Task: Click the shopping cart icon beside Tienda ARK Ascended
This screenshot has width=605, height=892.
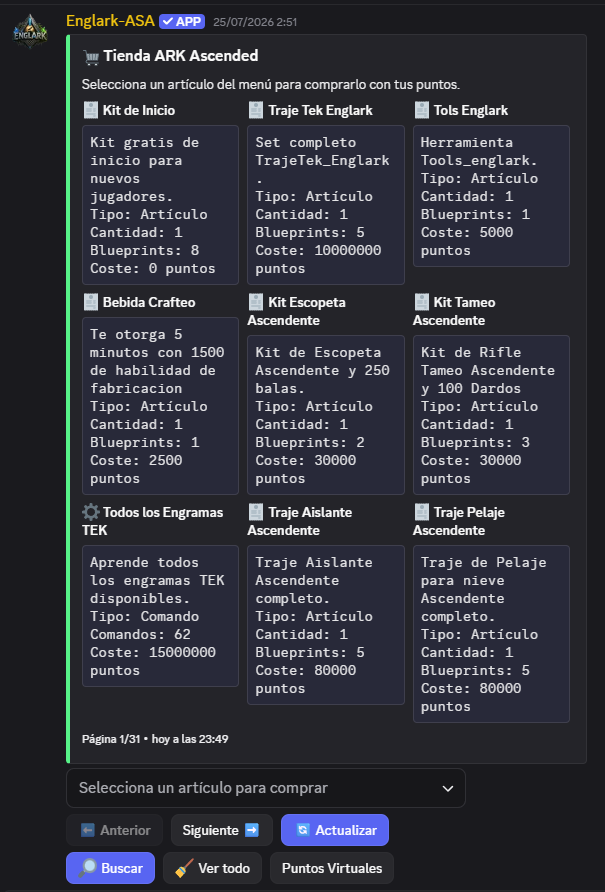Action: point(91,56)
